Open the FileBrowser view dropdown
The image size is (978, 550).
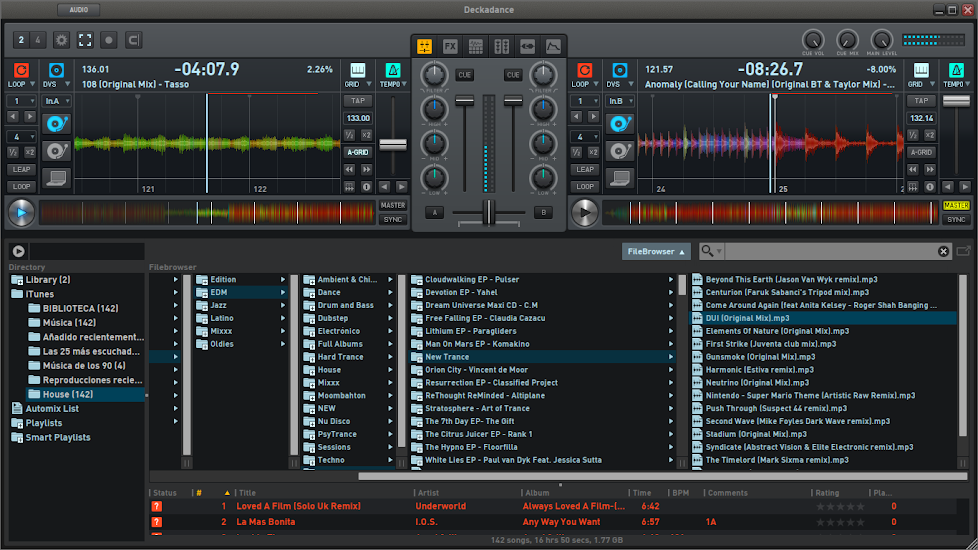[x=655, y=251]
